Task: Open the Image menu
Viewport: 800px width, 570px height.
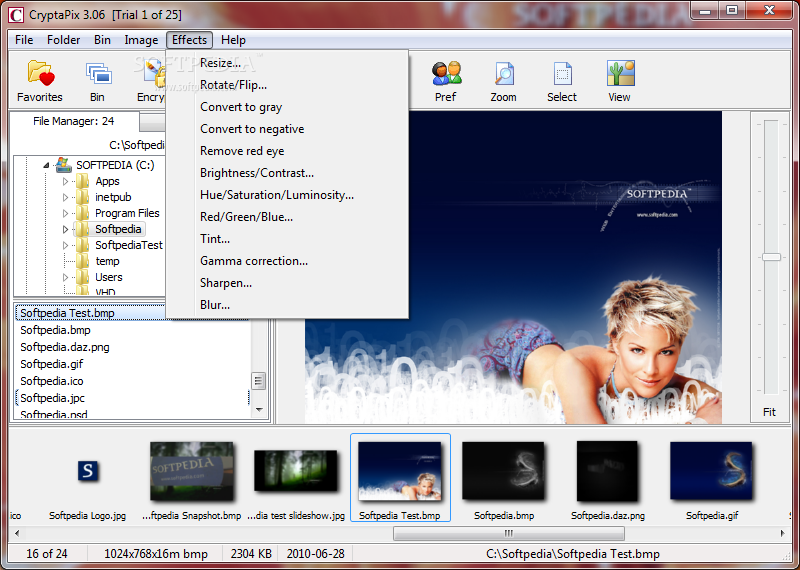Action: 141,40
